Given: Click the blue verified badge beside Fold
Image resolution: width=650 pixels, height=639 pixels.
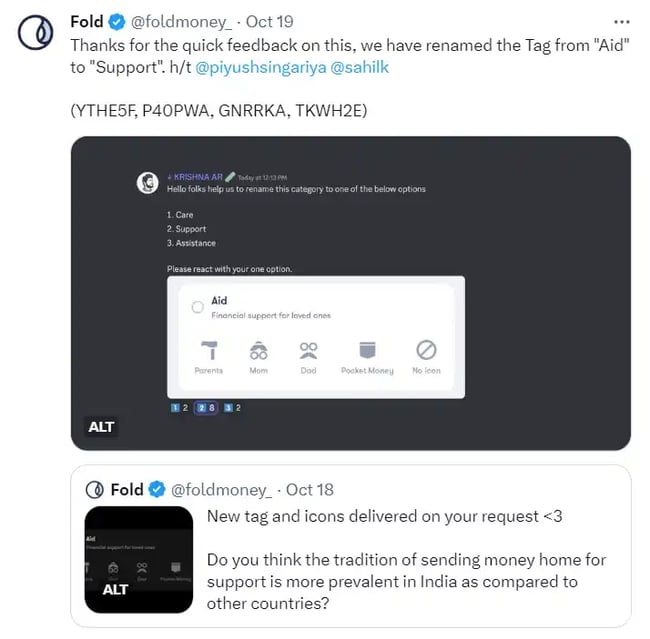Looking at the screenshot, I should [x=116, y=21].
